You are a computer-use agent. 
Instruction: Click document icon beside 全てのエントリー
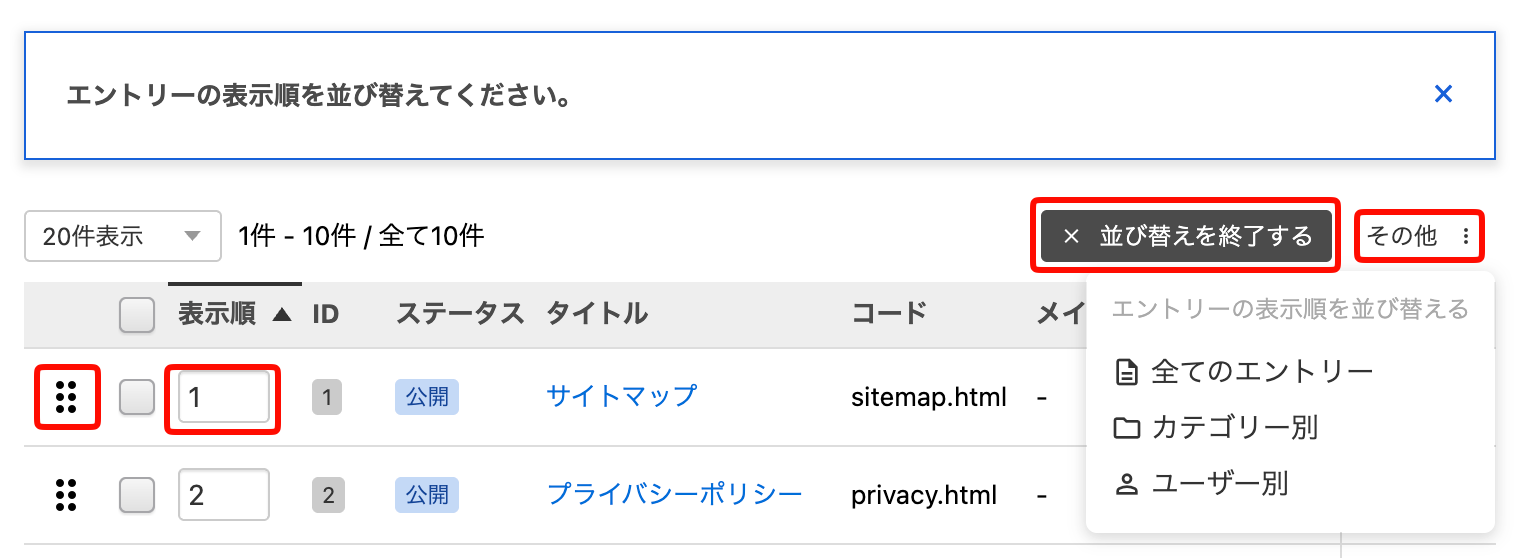coord(1127,372)
